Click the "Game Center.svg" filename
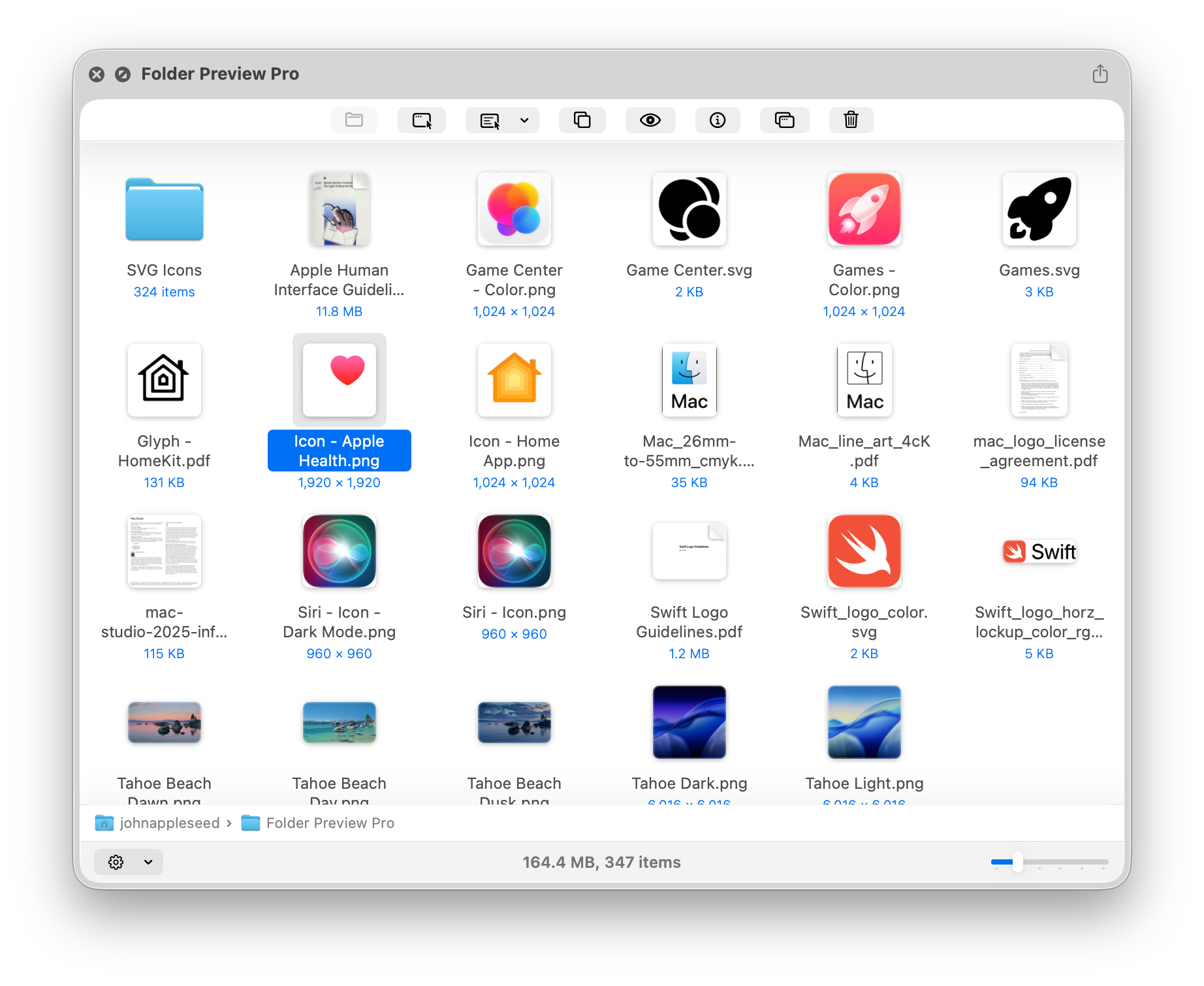The height and width of the screenshot is (986, 1204). [x=689, y=270]
